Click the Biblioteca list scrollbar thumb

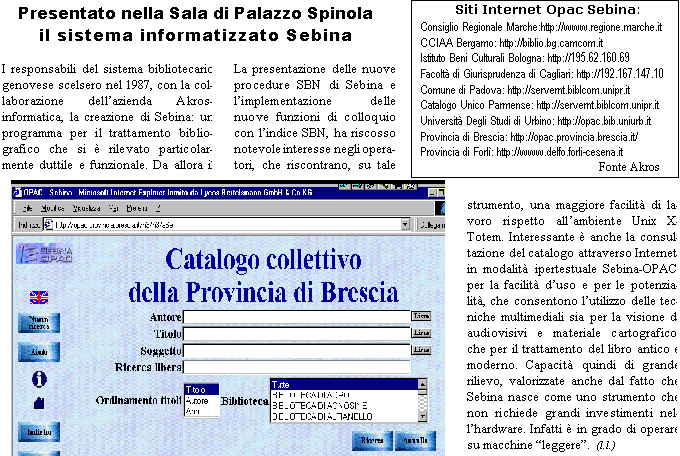point(422,392)
